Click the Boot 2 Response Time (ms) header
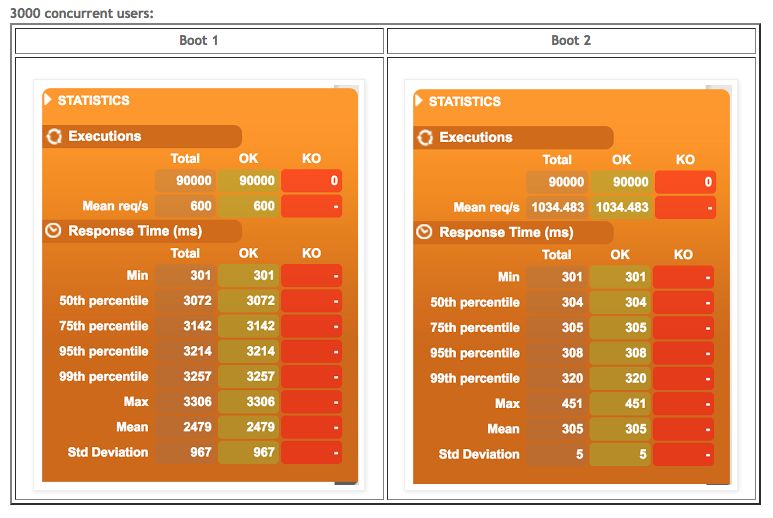 point(513,232)
